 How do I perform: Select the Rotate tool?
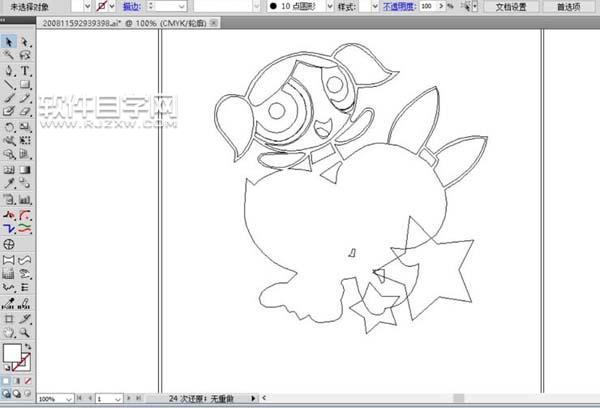point(9,127)
